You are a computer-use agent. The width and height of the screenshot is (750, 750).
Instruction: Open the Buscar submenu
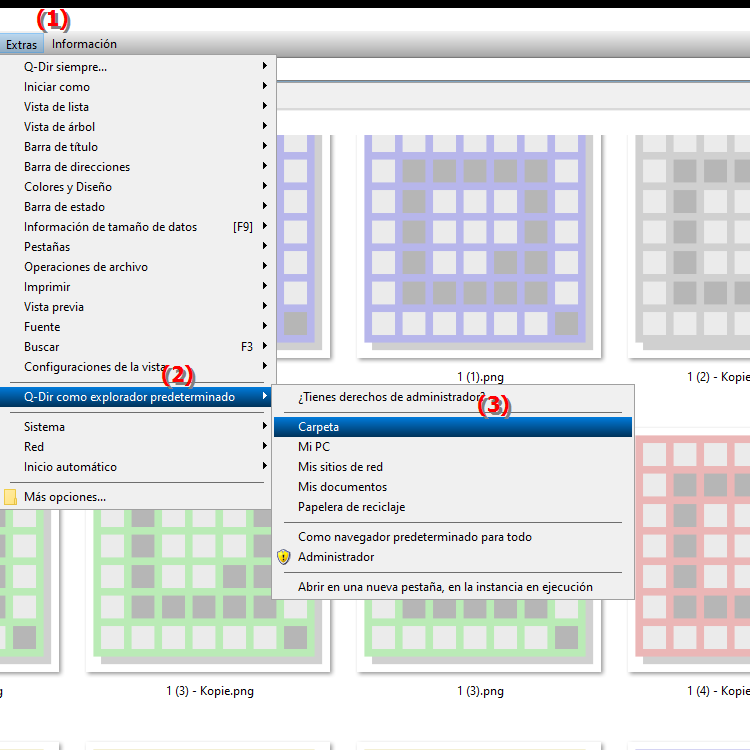click(138, 347)
